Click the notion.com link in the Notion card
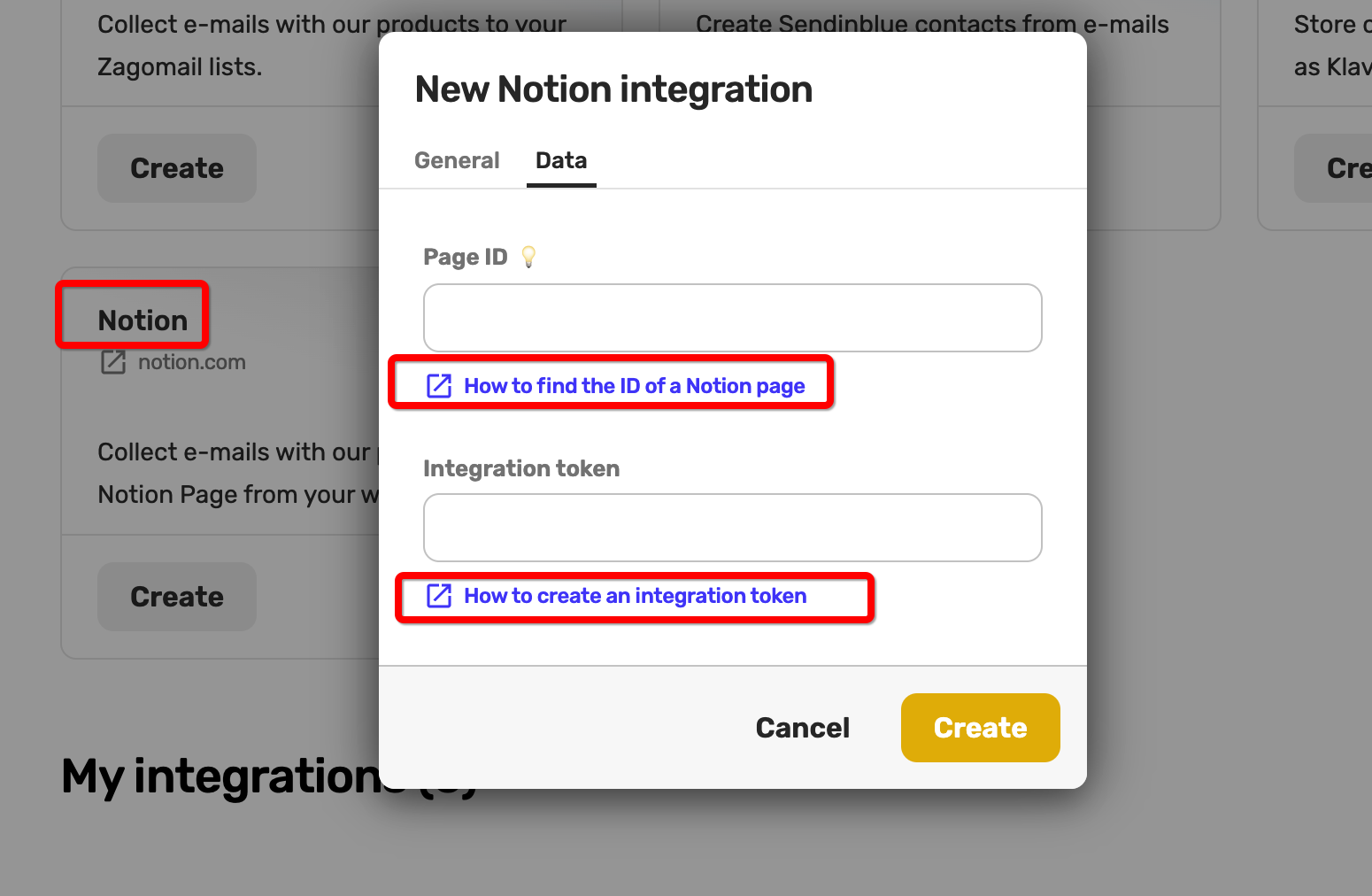The width and height of the screenshot is (1372, 896). pyautogui.click(x=192, y=362)
